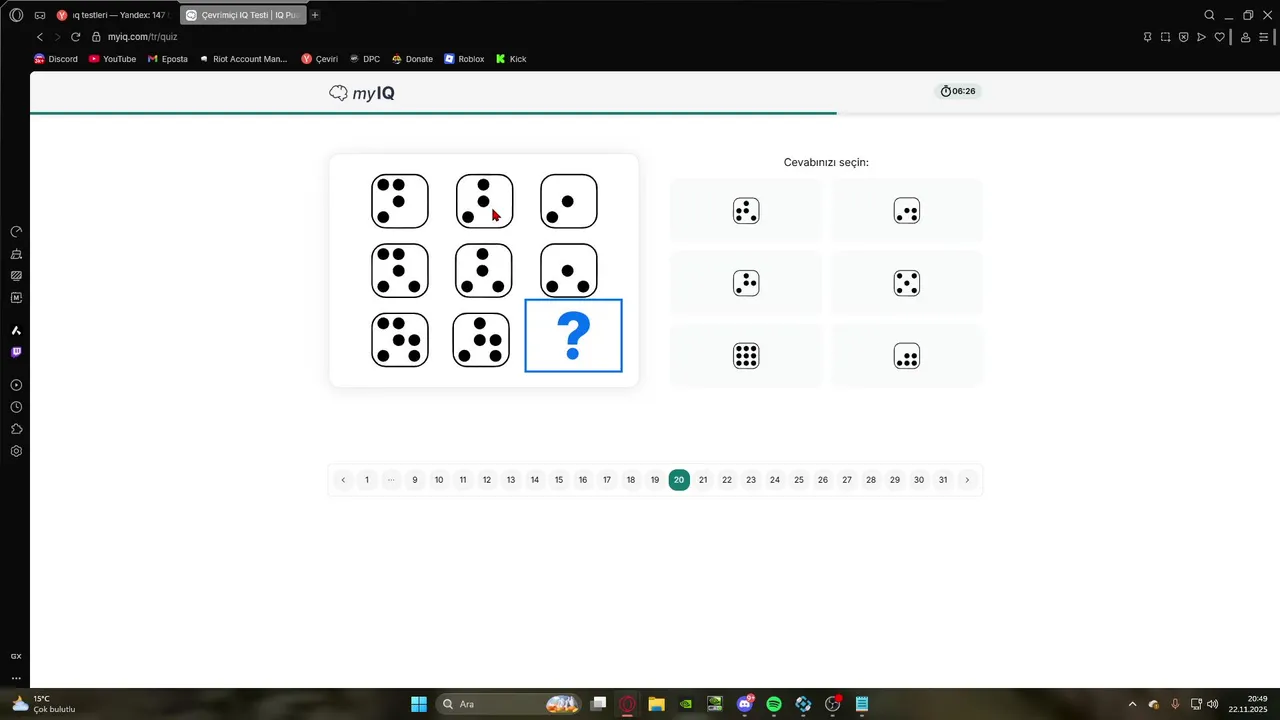Click the 06:26 countdown timer
This screenshot has width=1280, height=720.
pyautogui.click(x=958, y=91)
